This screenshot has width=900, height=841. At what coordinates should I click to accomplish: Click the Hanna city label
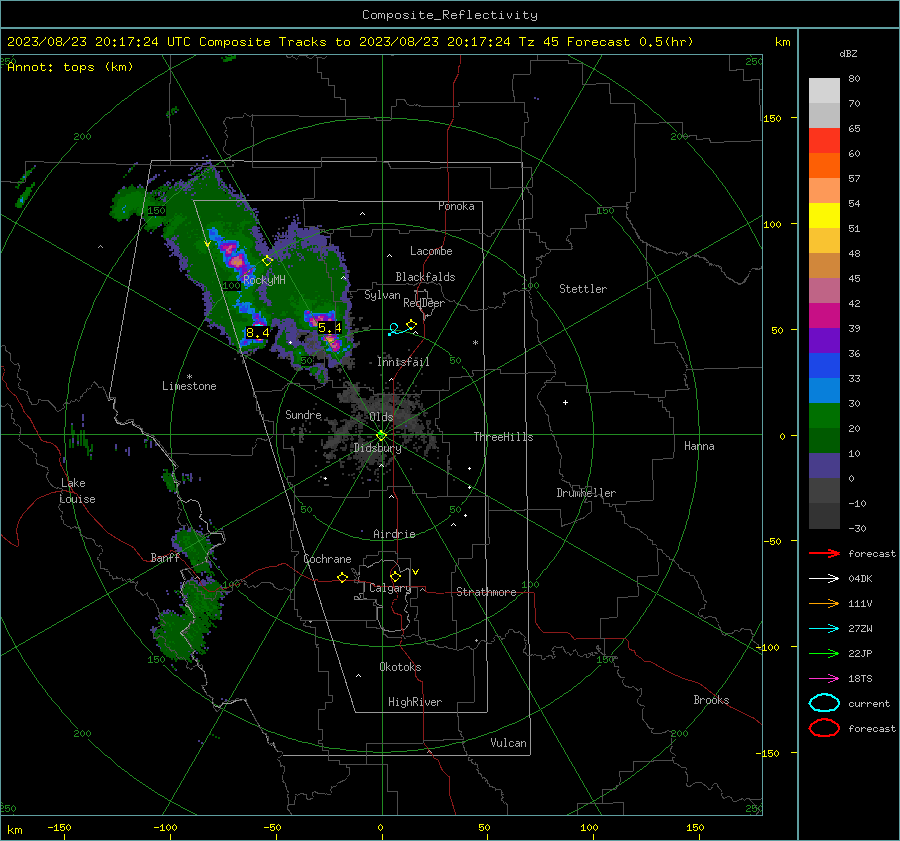coord(699,446)
